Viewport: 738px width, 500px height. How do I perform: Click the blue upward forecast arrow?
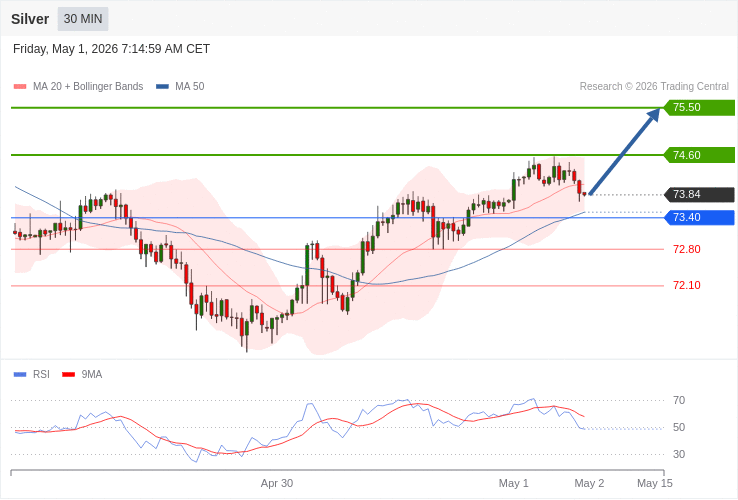pyautogui.click(x=624, y=151)
